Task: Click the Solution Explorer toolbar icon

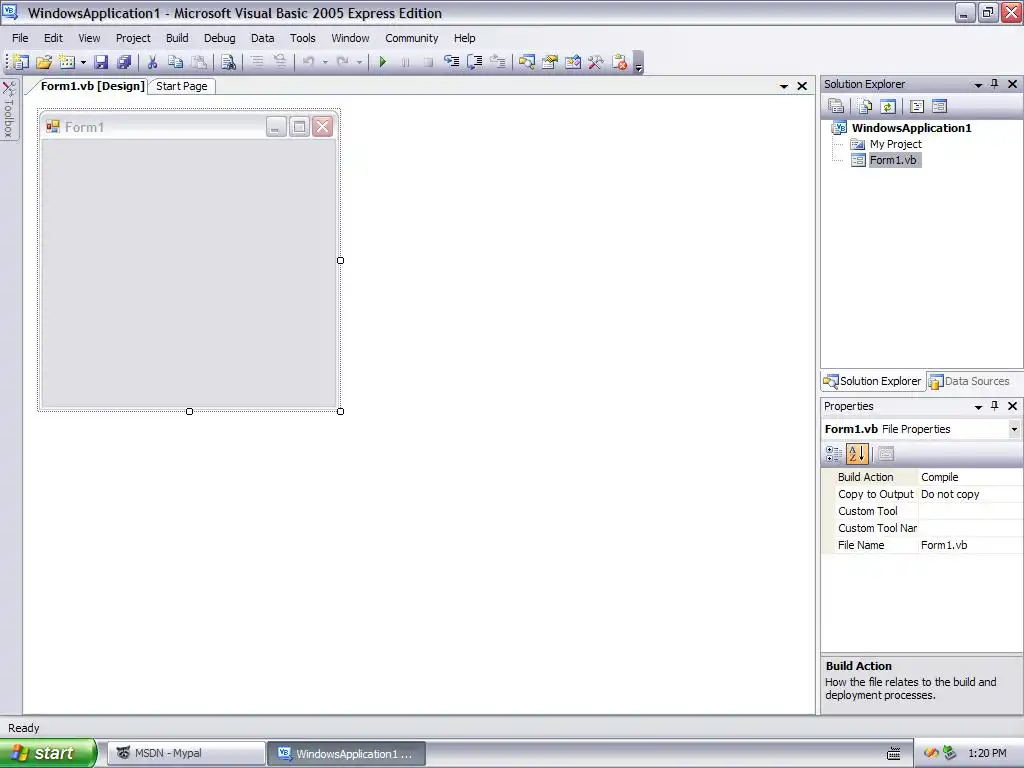Action: (x=526, y=62)
